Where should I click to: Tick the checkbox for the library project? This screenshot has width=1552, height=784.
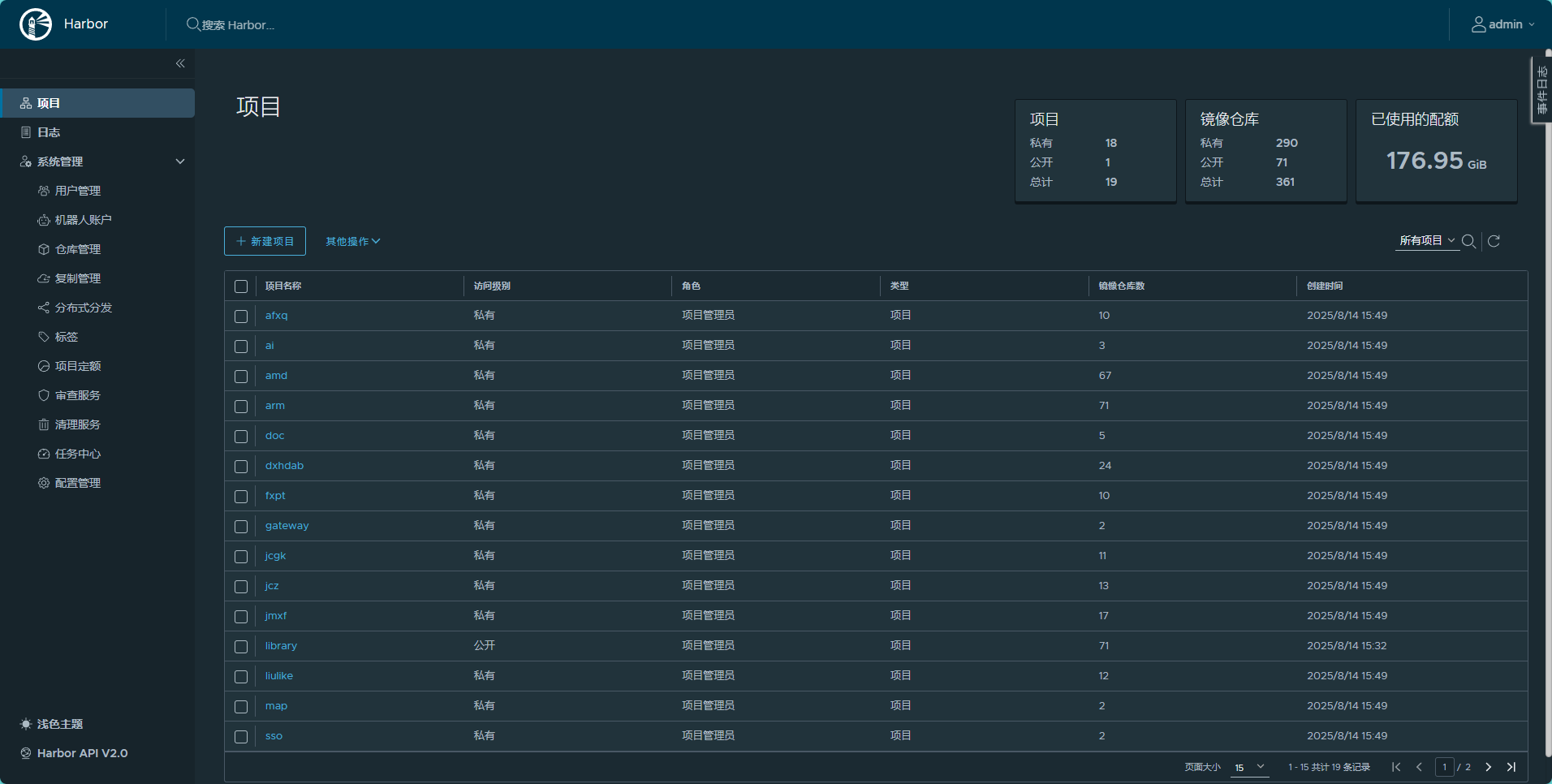click(x=241, y=647)
